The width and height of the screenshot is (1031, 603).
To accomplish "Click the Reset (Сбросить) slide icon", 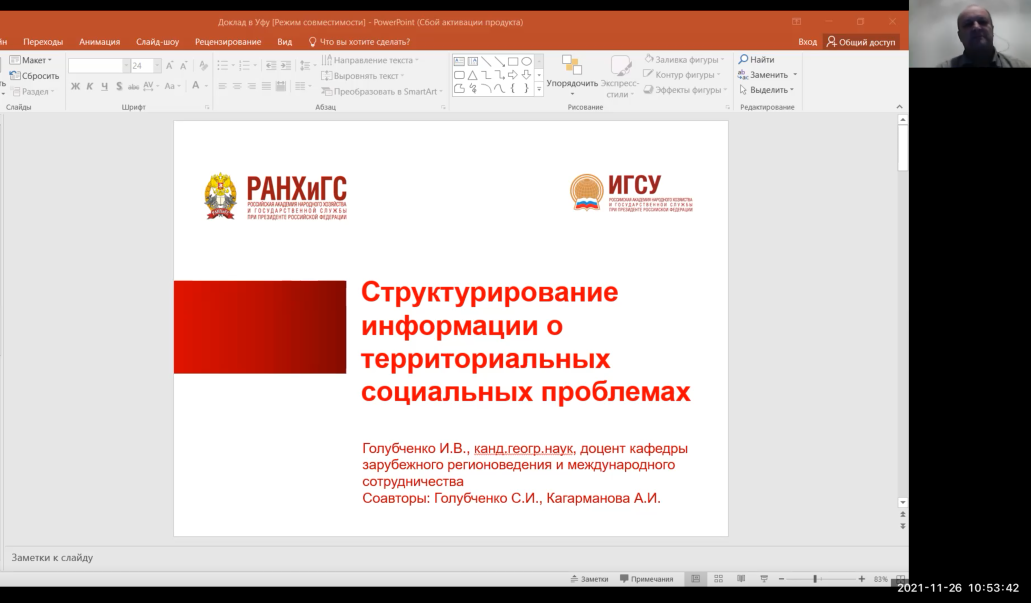I will 15,76.
